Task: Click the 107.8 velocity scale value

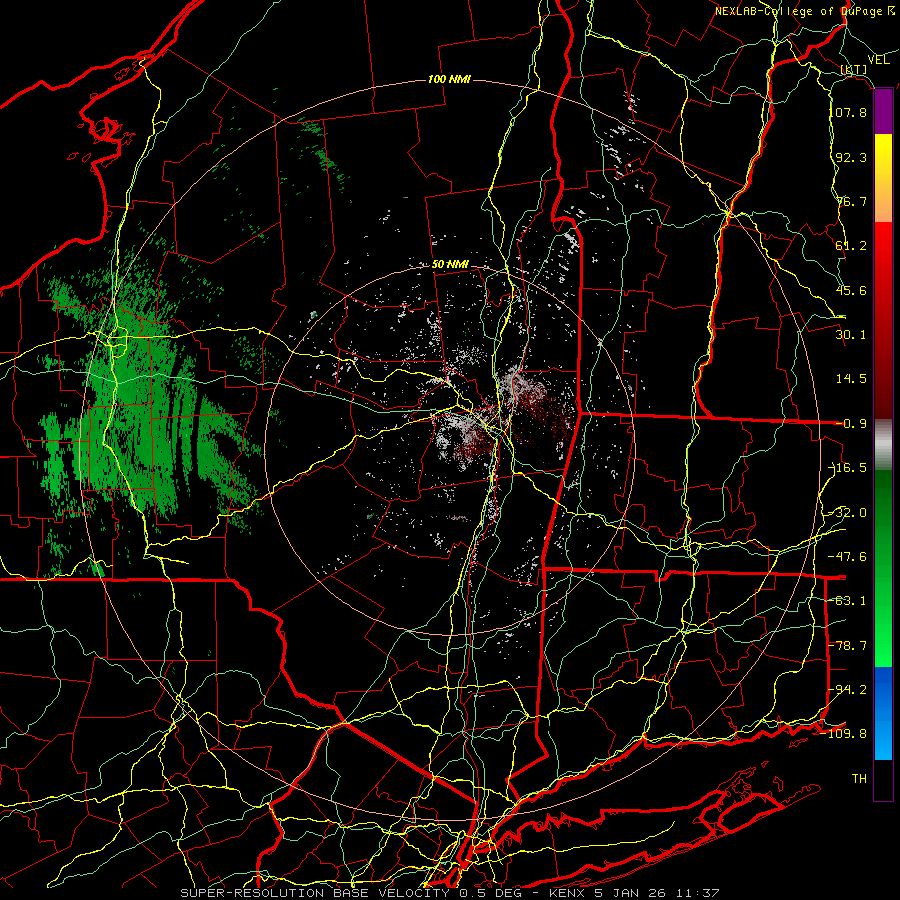Action: (x=848, y=112)
